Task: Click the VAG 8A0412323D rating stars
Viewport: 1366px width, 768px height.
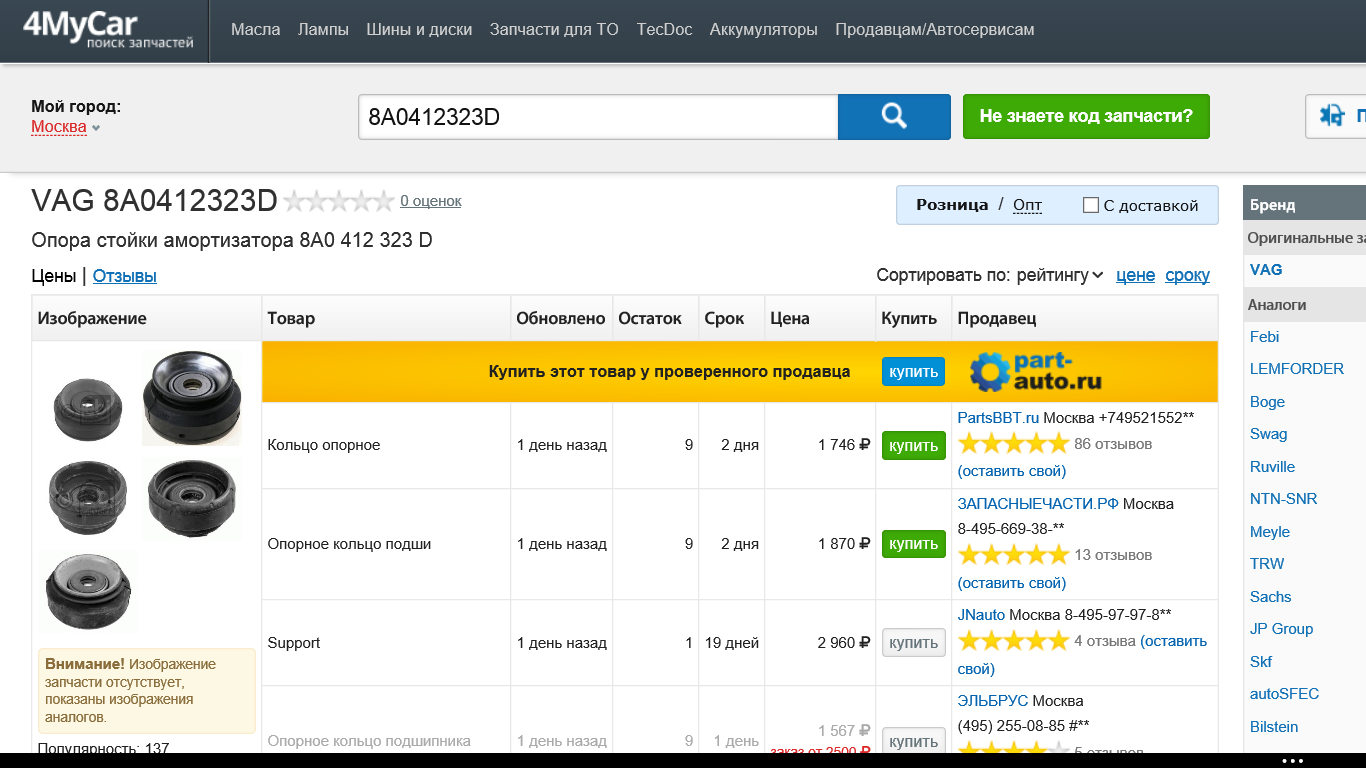Action: 339,201
